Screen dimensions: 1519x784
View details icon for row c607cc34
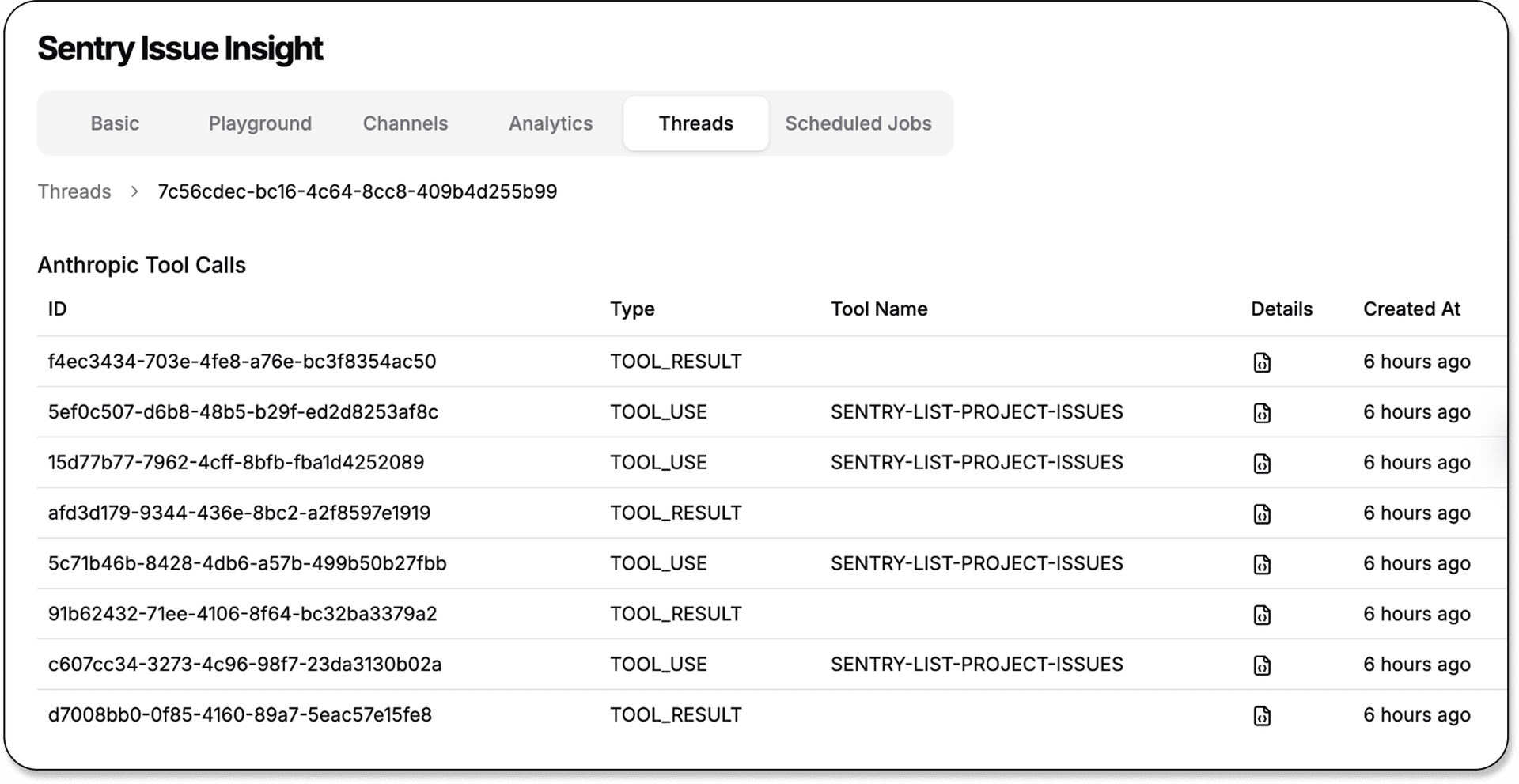1262,665
